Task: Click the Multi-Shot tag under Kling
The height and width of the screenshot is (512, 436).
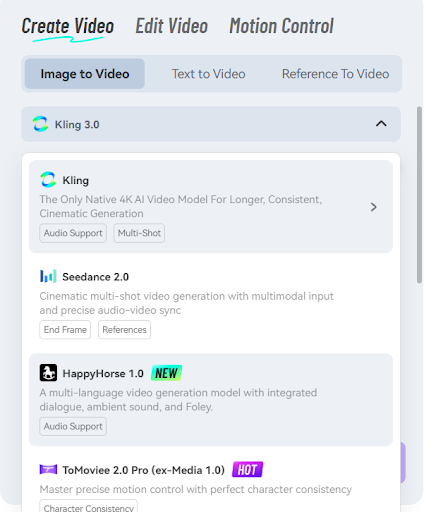Action: 139,233
